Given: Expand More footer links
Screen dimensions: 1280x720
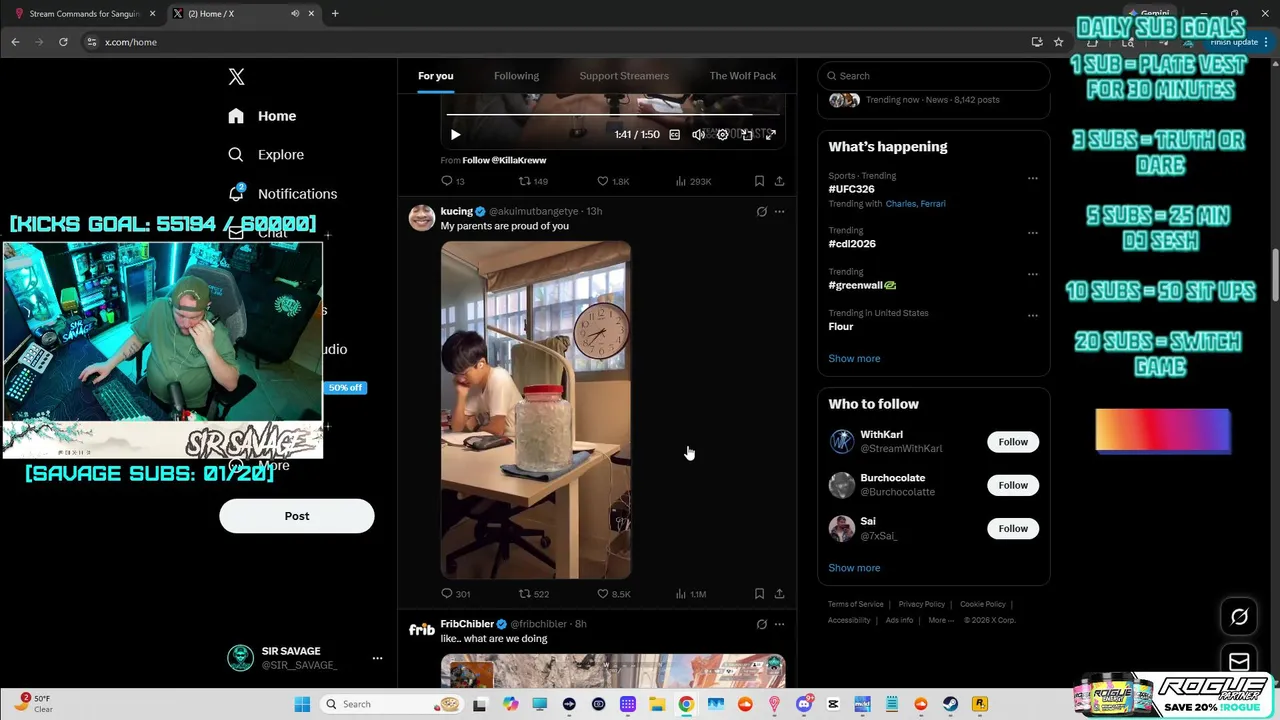Looking at the screenshot, I should [x=940, y=620].
